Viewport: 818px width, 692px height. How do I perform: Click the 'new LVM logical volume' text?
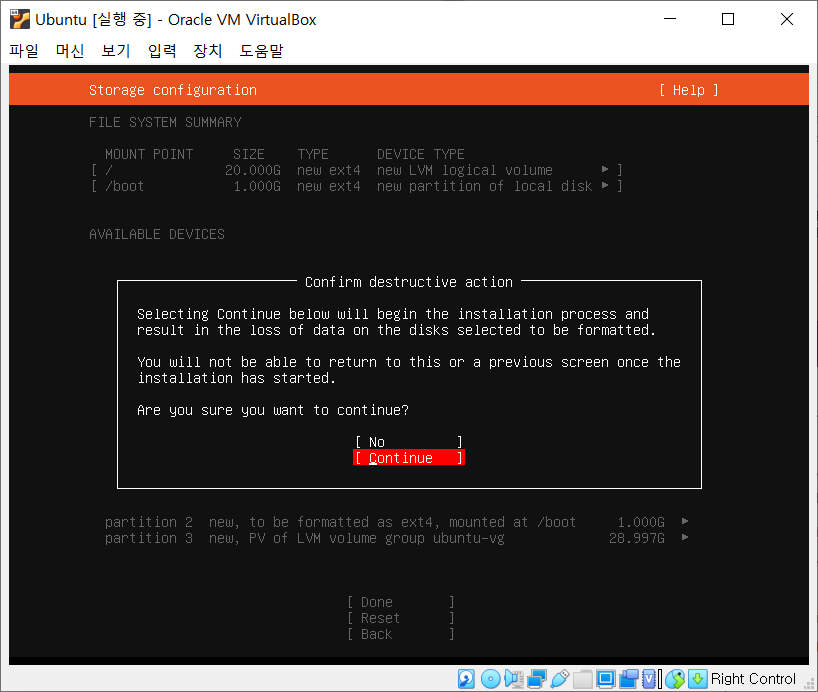[x=465, y=170]
